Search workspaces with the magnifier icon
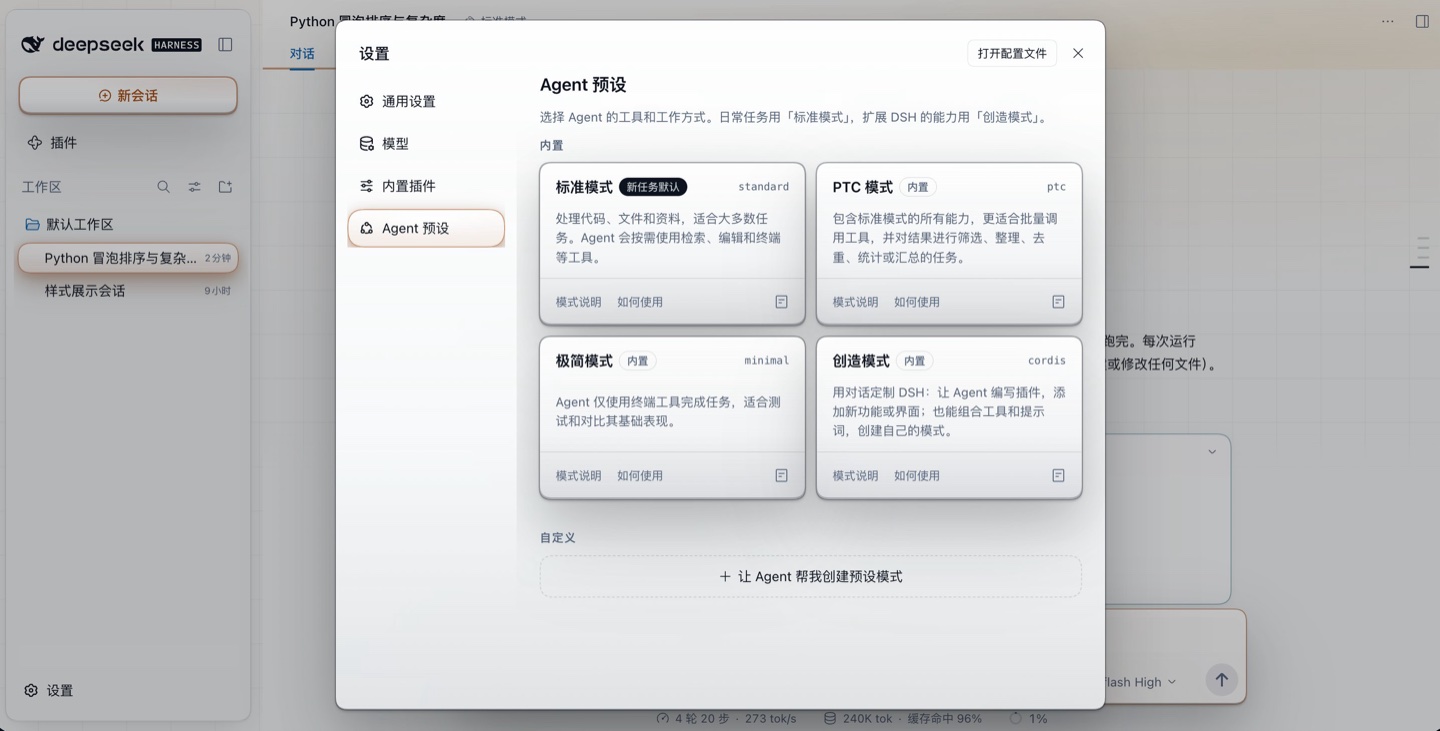The width and height of the screenshot is (1440, 731). (164, 187)
